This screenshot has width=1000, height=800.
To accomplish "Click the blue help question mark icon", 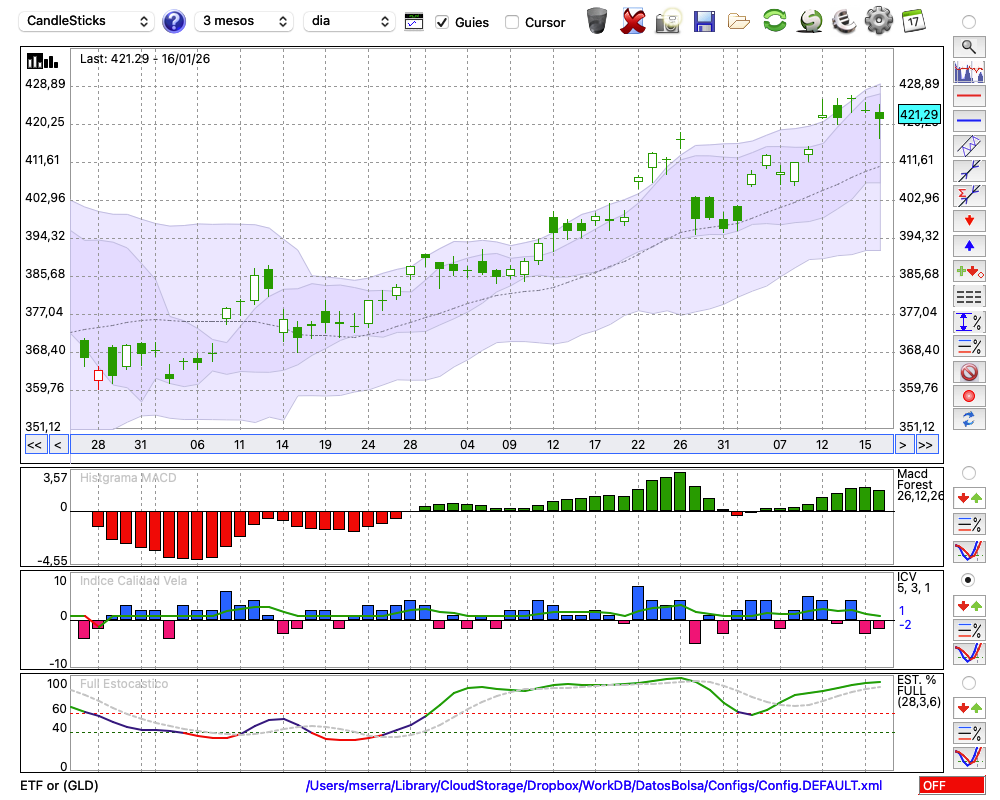I will coord(174,21).
